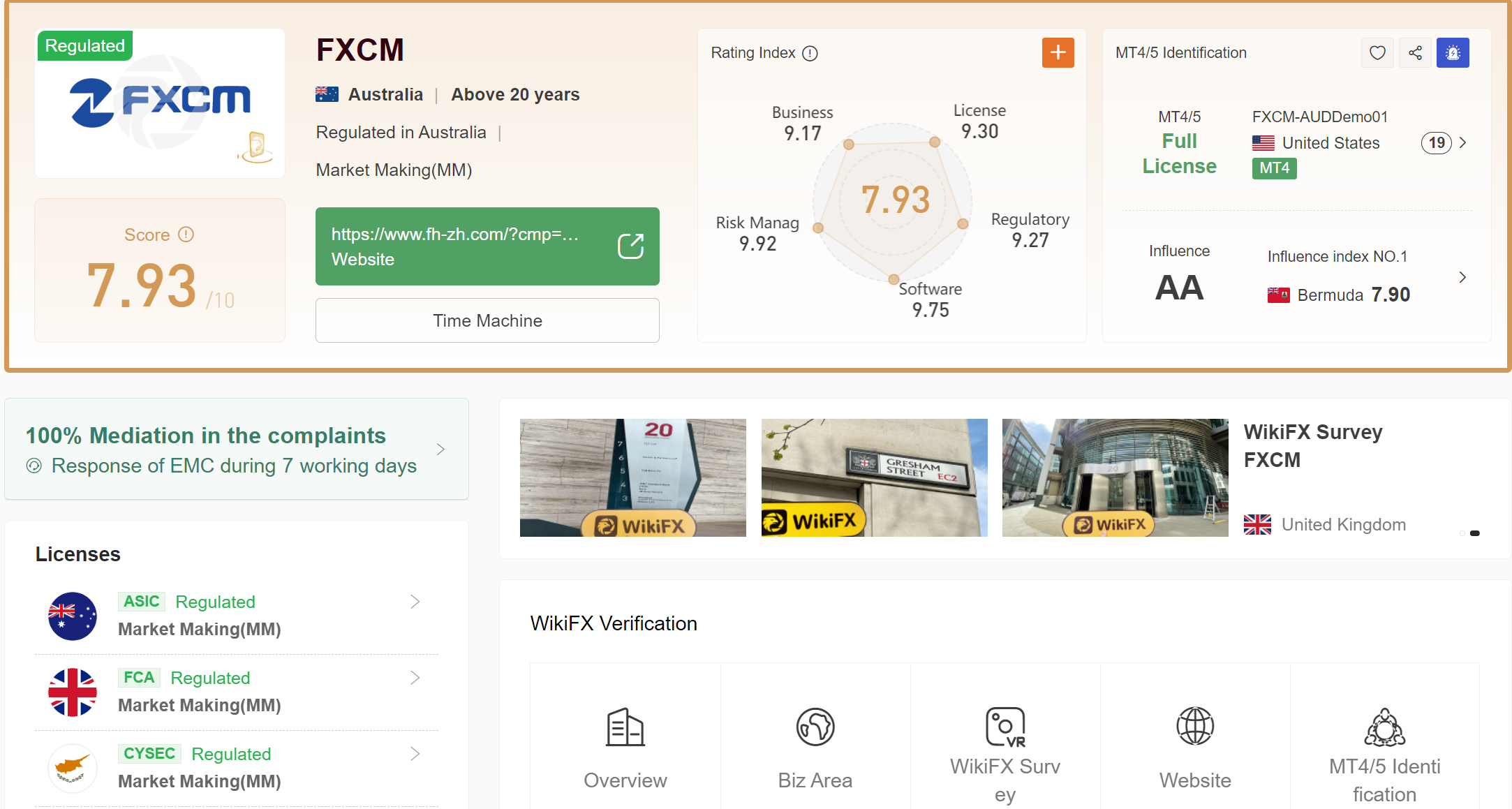1512x809 pixels.
Task: Click the ASIC Australia flag circle
Action: [x=73, y=616]
